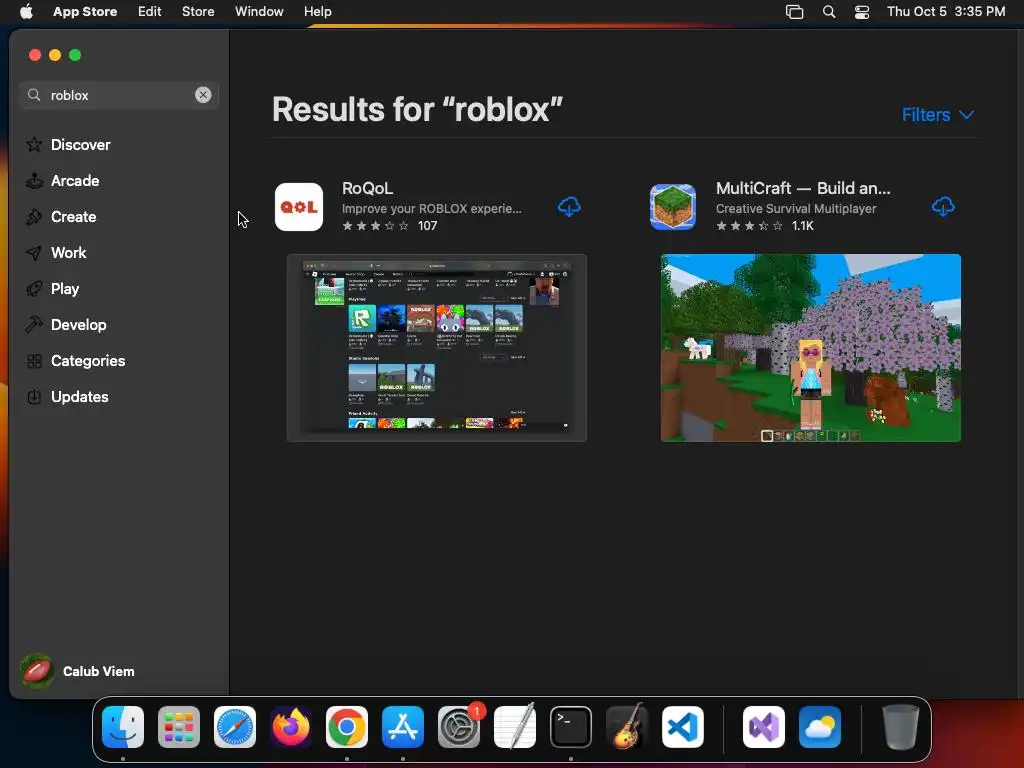Image resolution: width=1024 pixels, height=768 pixels.
Task: Launch Safari from the Dock
Action: point(235,727)
